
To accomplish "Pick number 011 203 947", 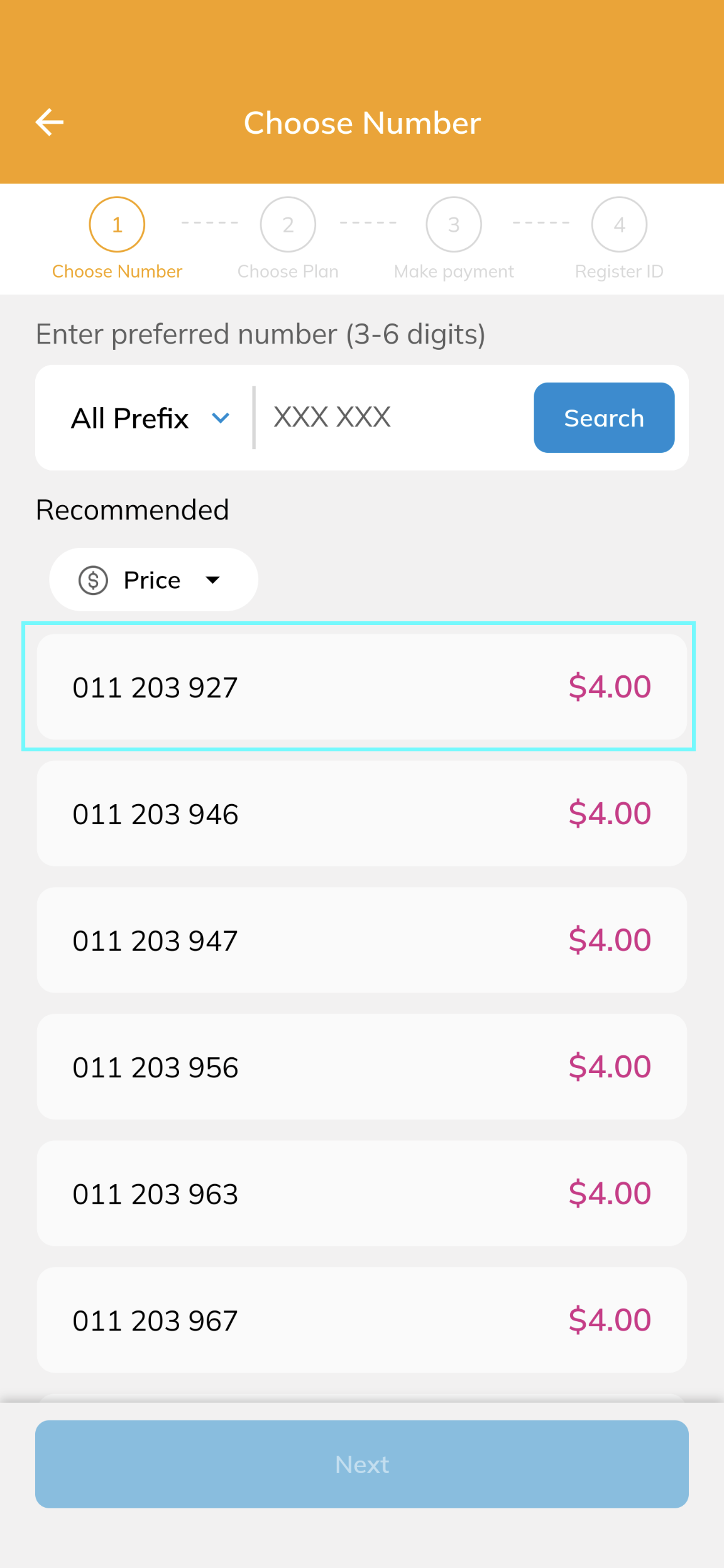I will pos(361,940).
